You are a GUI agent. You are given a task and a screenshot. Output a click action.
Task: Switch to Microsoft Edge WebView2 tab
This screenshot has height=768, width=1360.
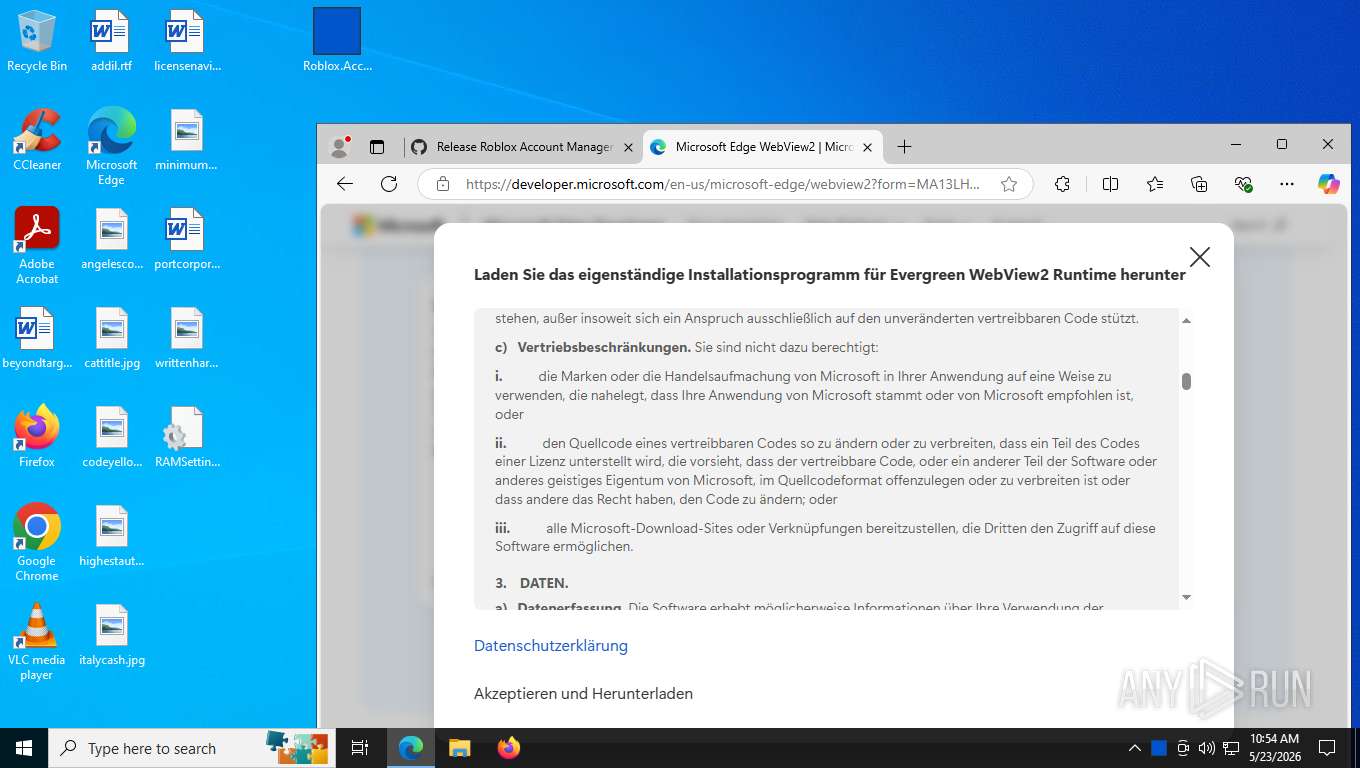[762, 147]
